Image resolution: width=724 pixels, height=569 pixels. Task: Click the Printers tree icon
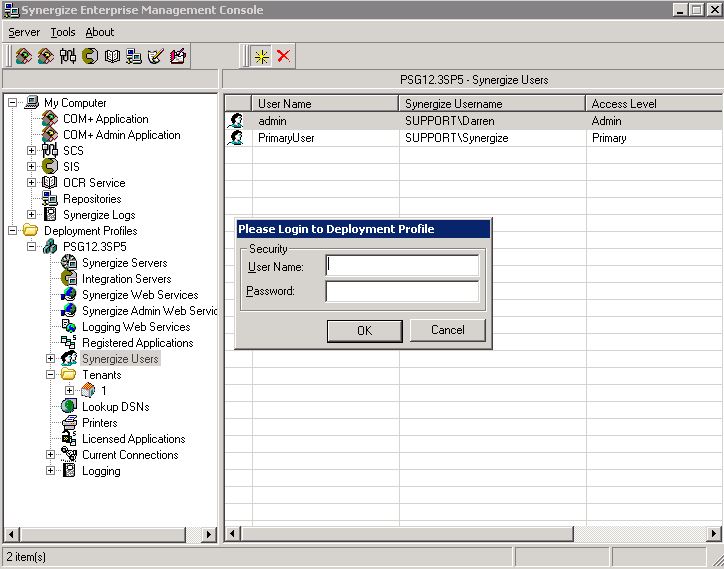(x=69, y=422)
